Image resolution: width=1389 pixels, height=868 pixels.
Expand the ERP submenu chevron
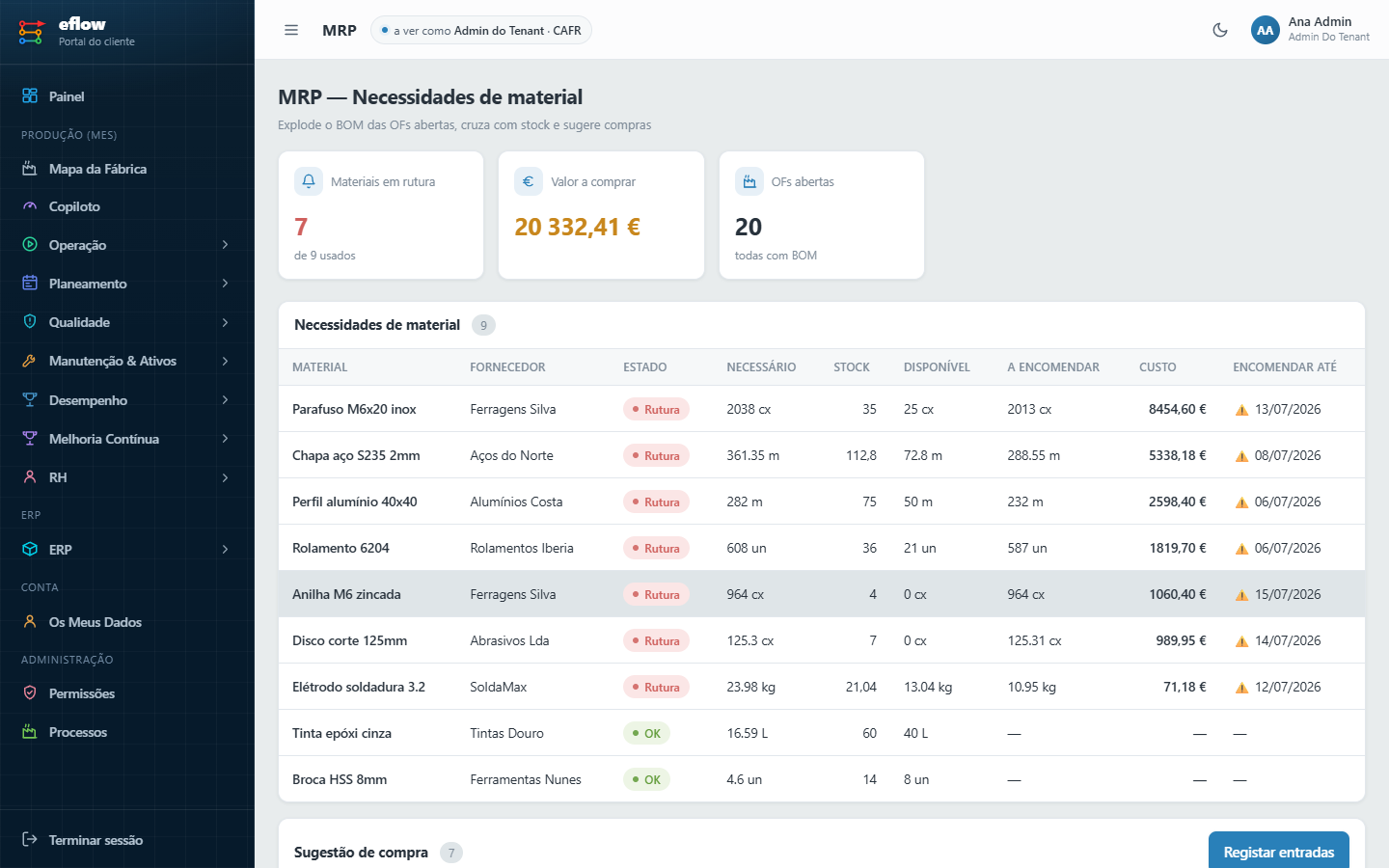225,550
